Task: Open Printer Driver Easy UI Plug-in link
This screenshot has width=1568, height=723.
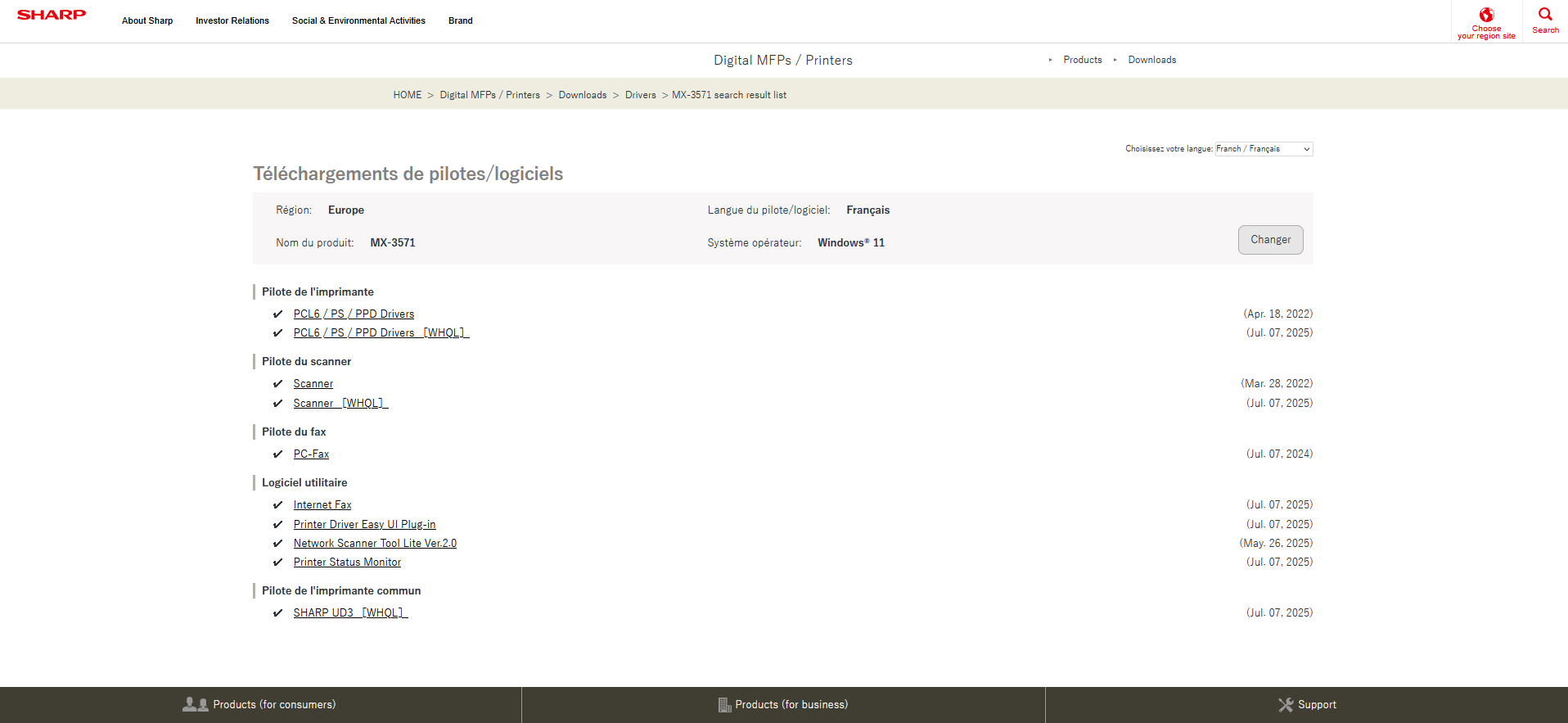Action: click(365, 524)
